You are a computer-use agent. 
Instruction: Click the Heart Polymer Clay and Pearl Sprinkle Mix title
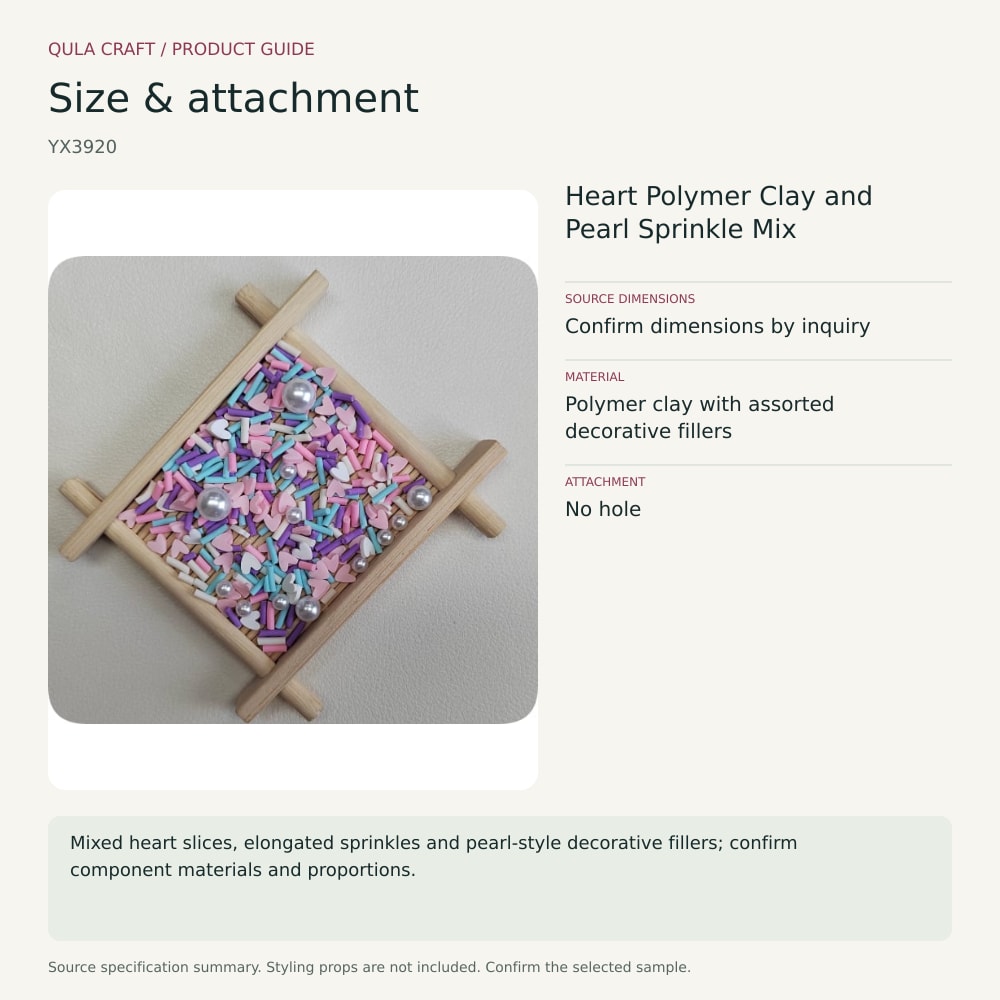pos(719,212)
